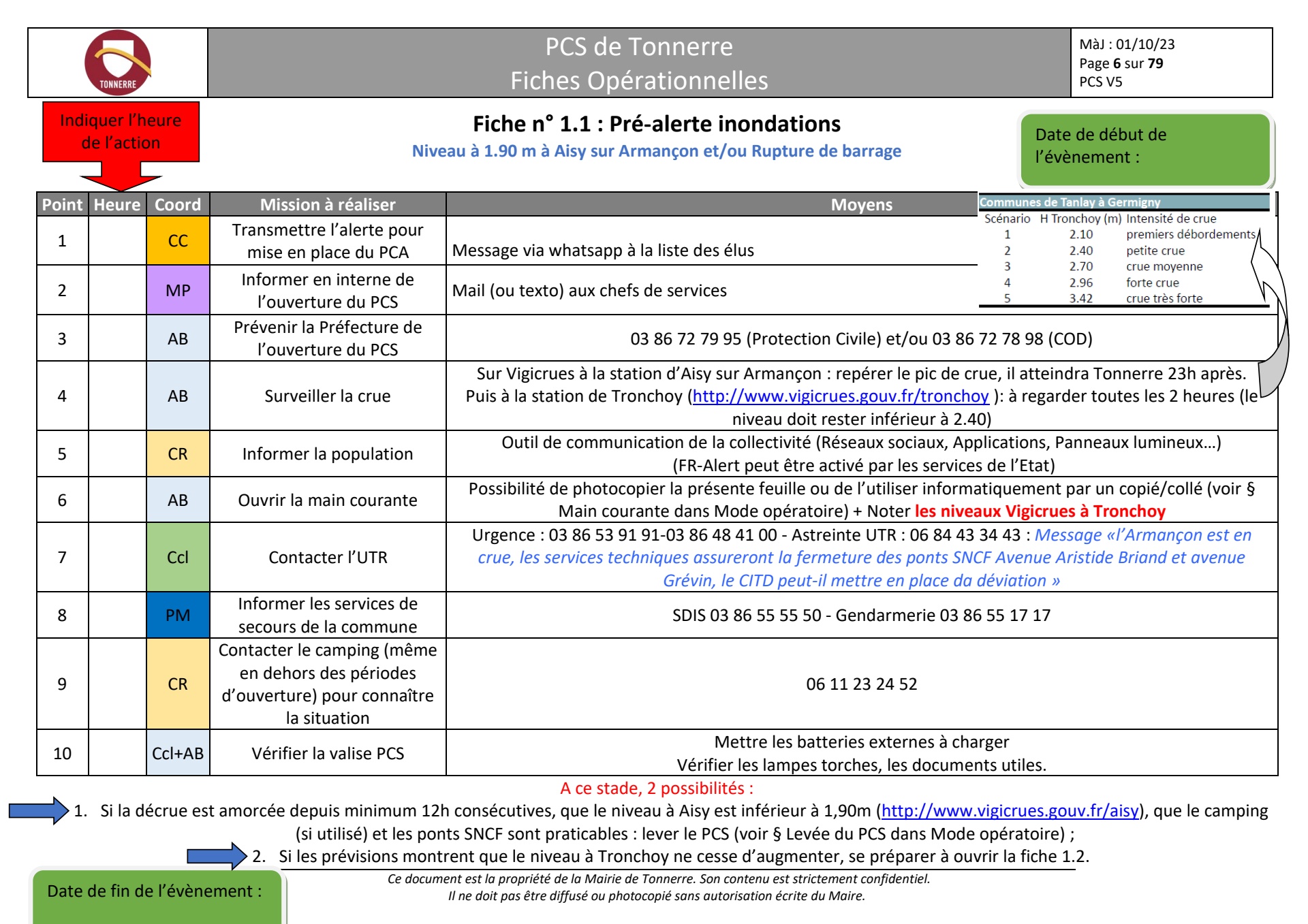Screen dimensions: 1308x924
Task: Click the "Informer la population" mission
Action: pos(328,454)
